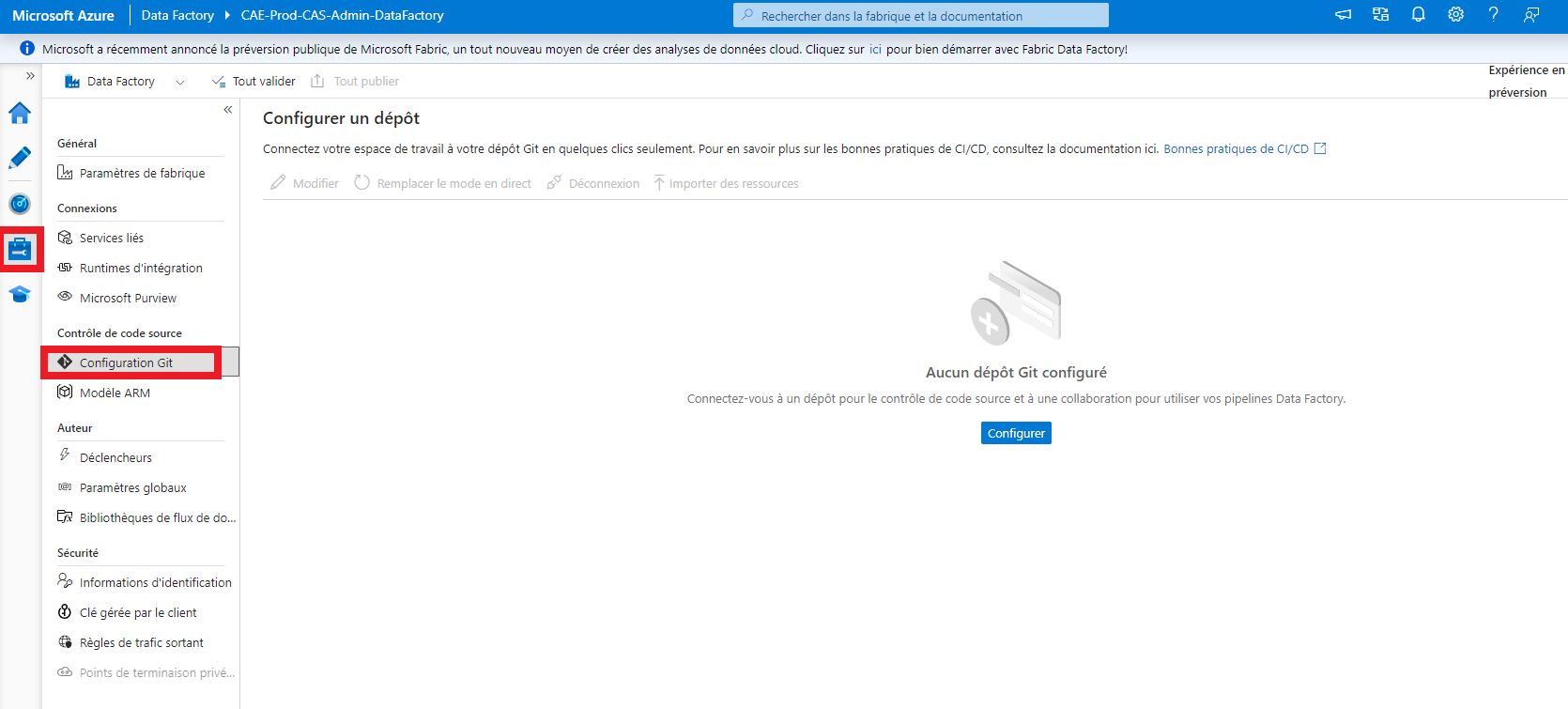
Task: Collapse the Manage side panel
Action: [x=227, y=110]
